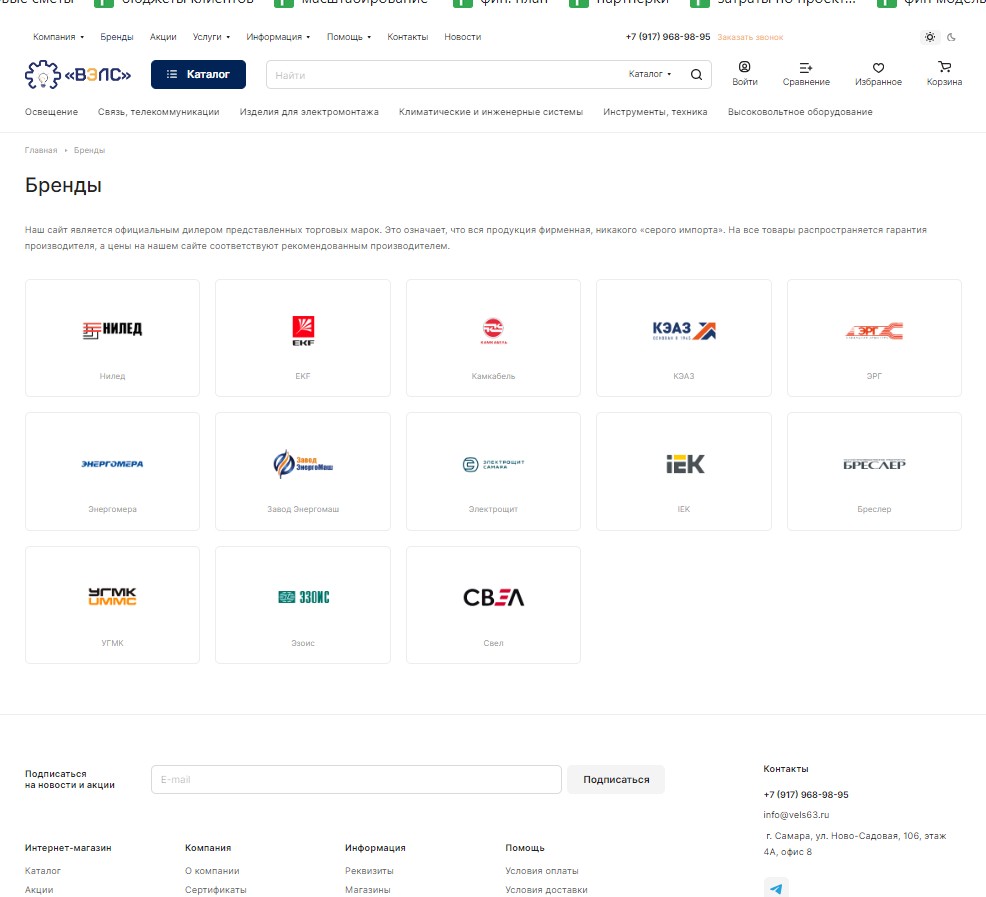Image resolution: width=986 pixels, height=897 pixels.
Task: Click the footer phone number
Action: tap(806, 794)
